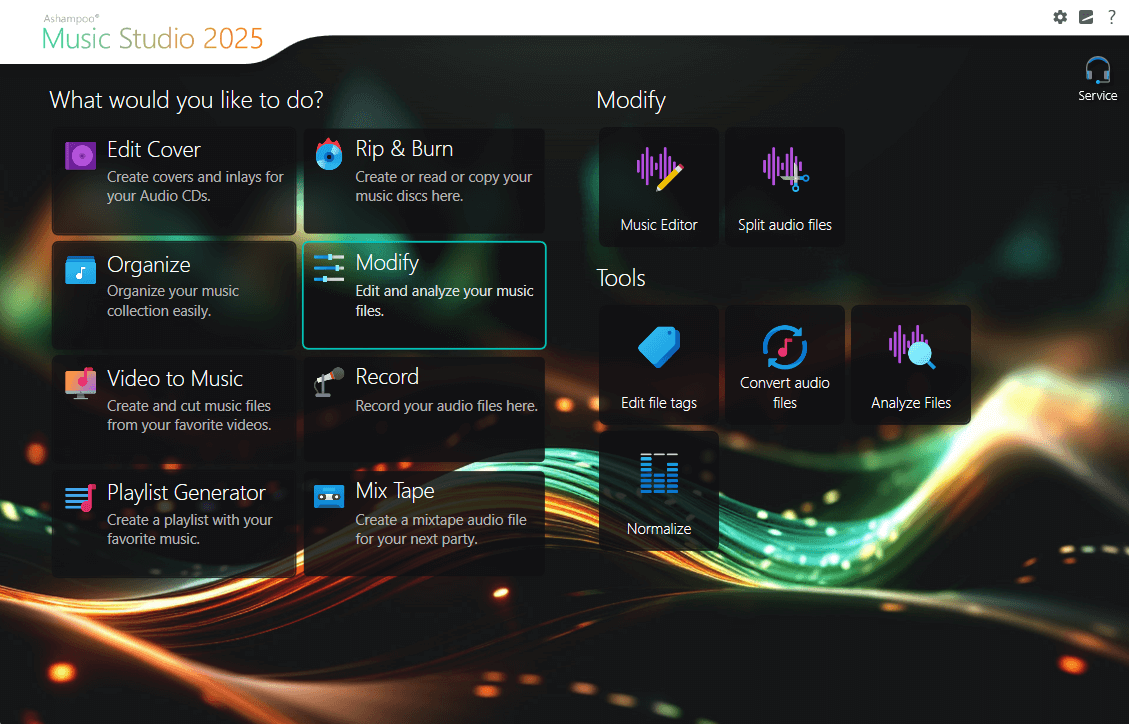Select Convert audio files tool
This screenshot has width=1129, height=724.
(784, 365)
